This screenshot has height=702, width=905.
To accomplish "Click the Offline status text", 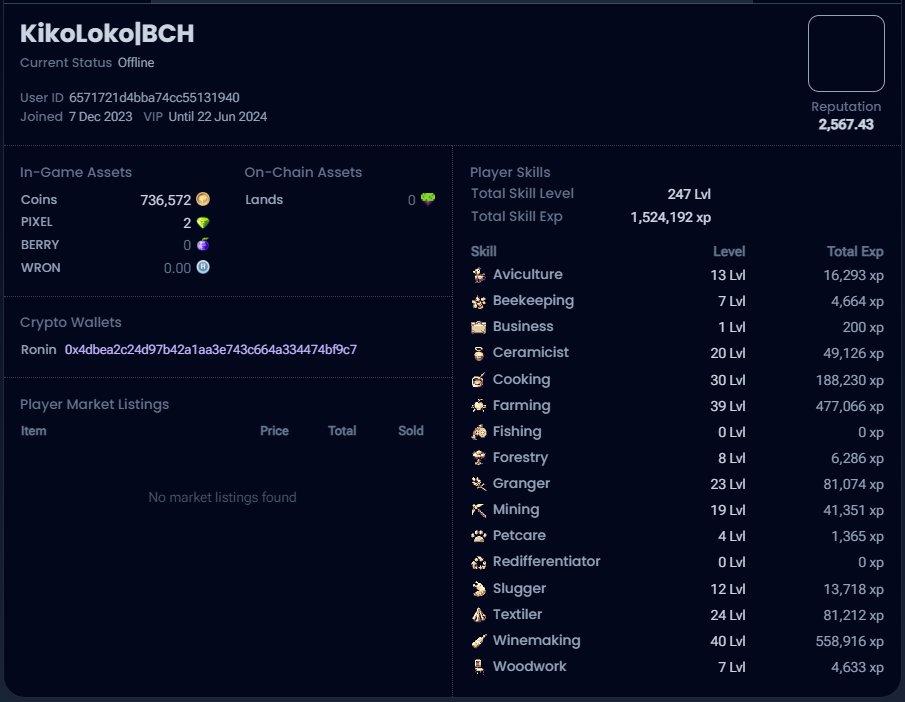I will pyautogui.click(x=136, y=63).
